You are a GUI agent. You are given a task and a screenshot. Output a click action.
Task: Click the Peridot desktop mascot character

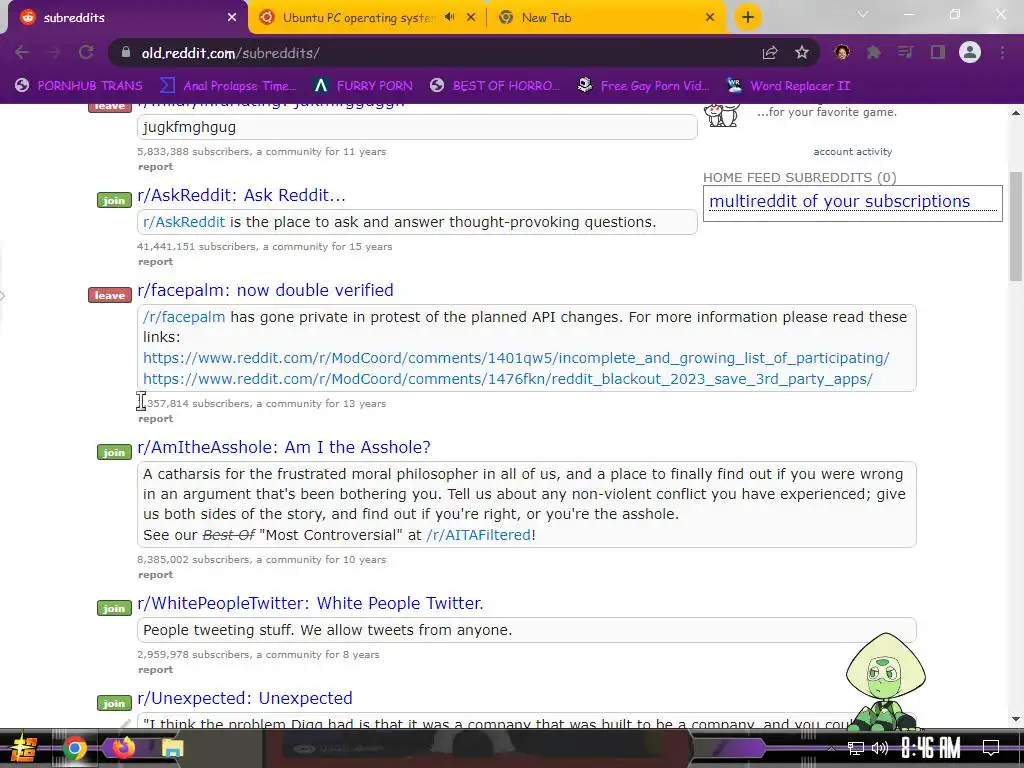(884, 682)
